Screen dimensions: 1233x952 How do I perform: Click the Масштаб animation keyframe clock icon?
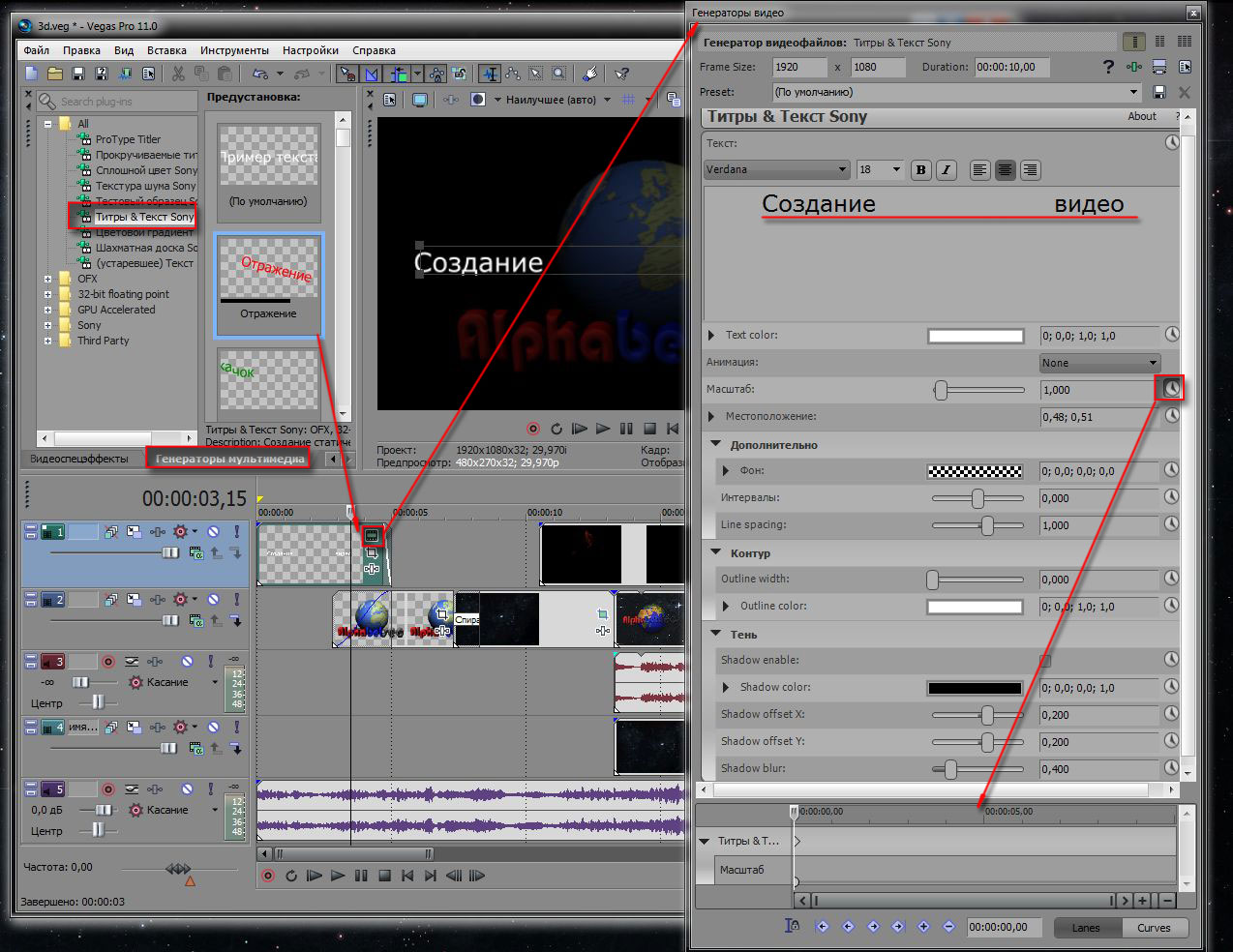click(1172, 389)
